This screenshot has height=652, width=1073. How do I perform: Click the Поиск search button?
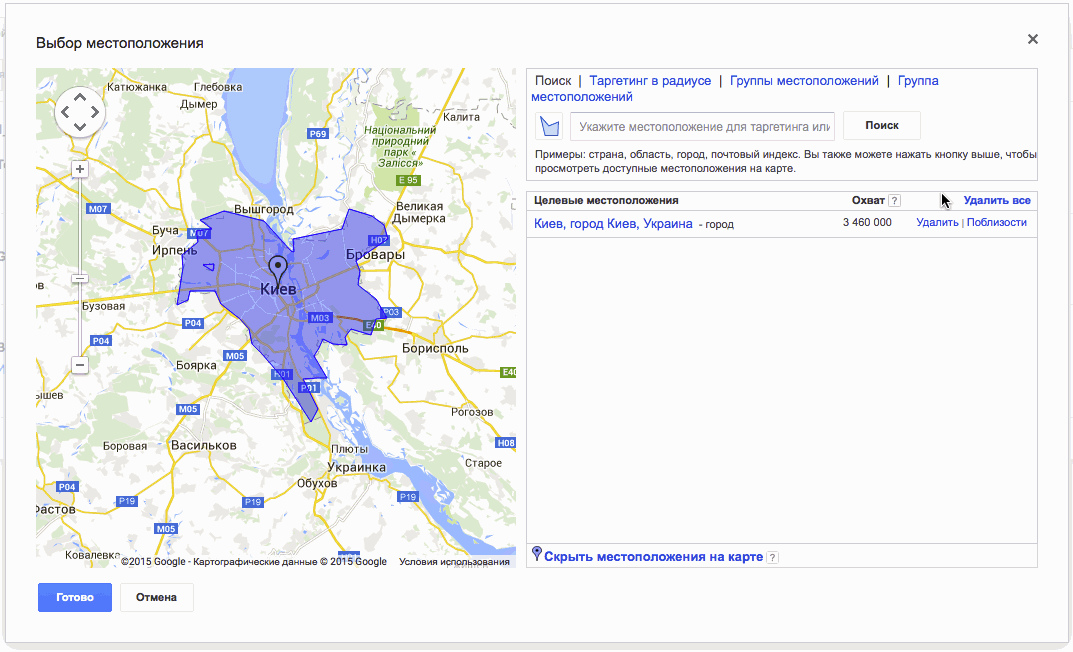pyautogui.click(x=881, y=126)
